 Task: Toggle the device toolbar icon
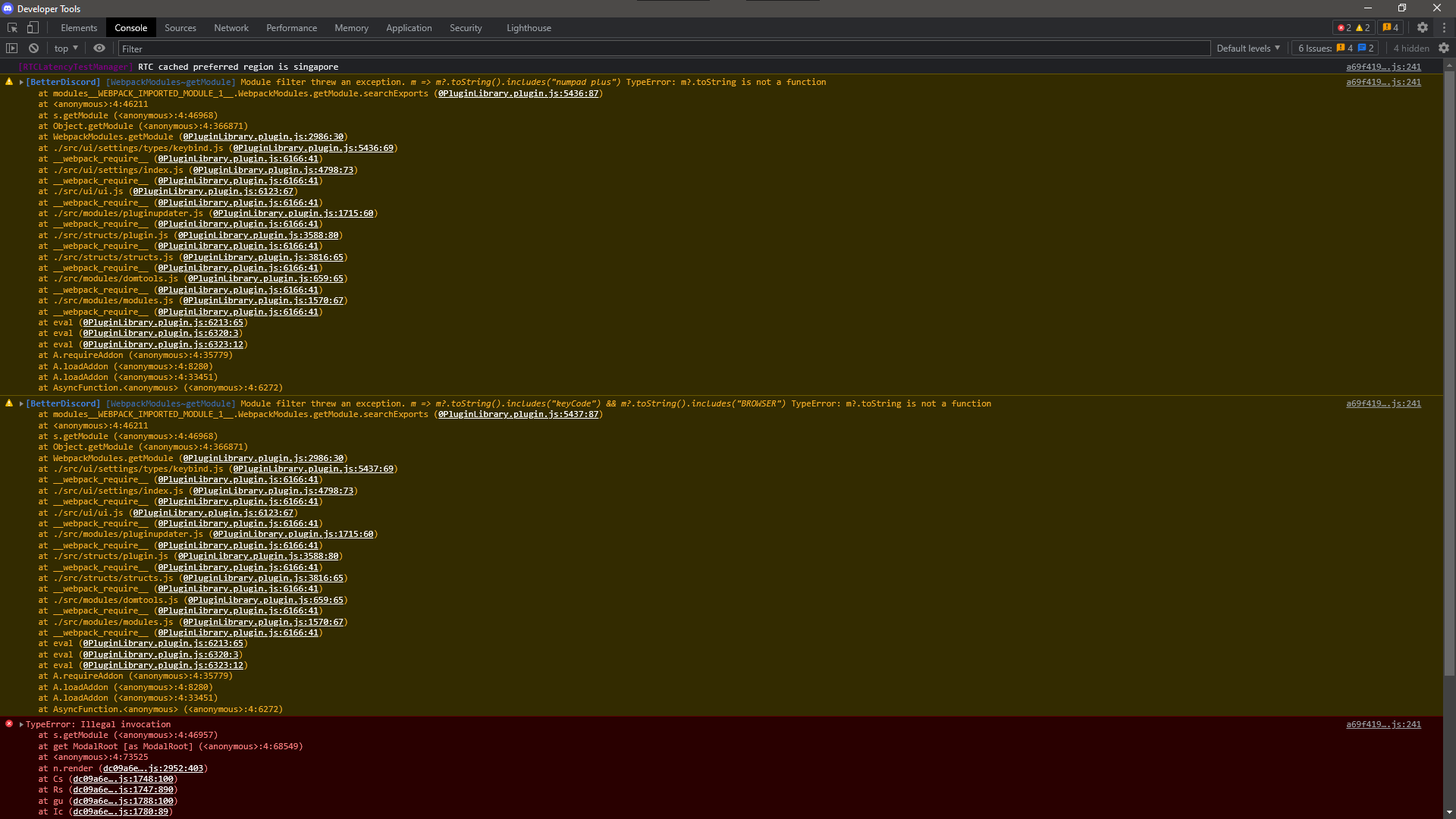click(x=33, y=28)
